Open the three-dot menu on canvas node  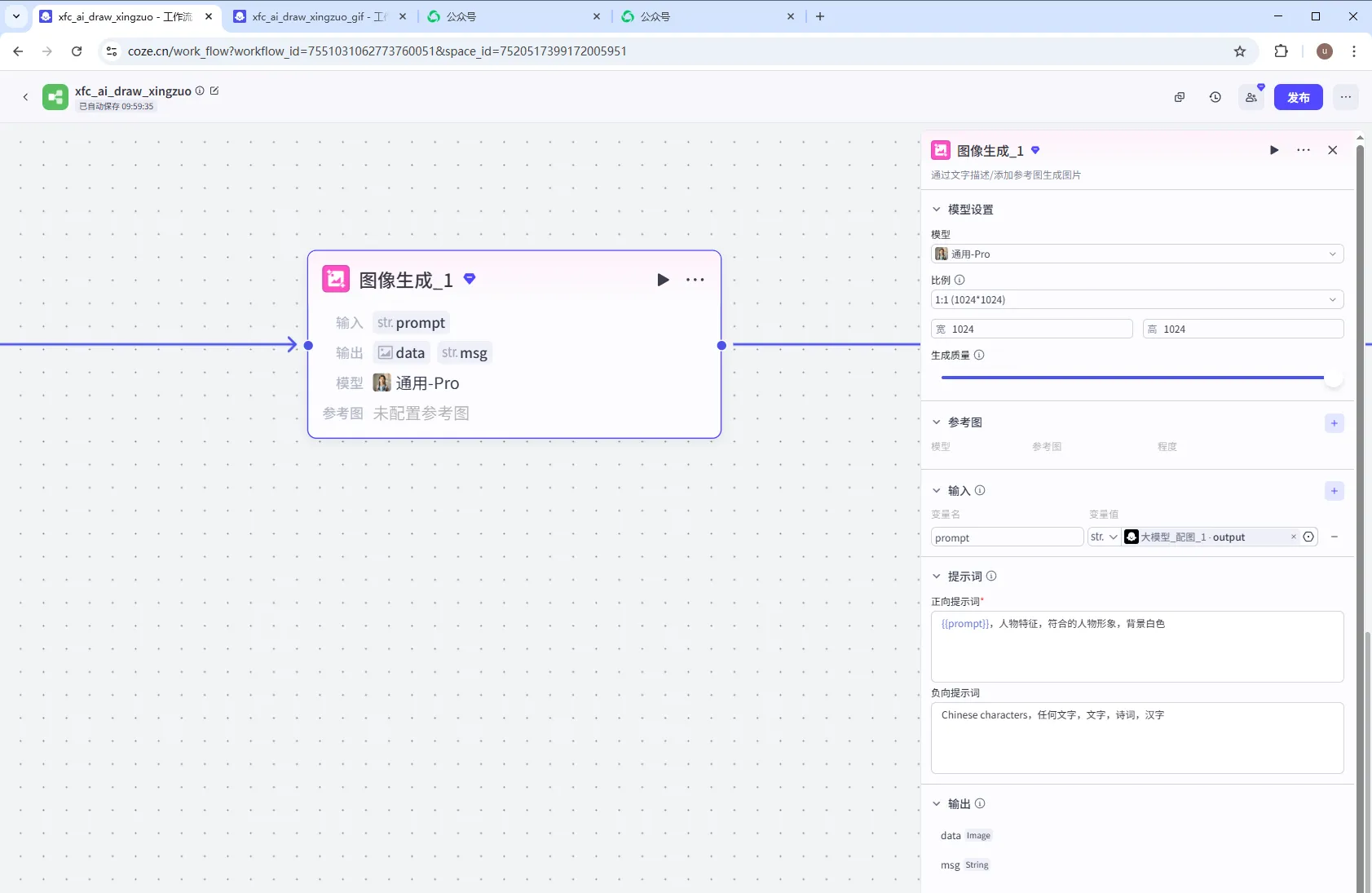[695, 280]
